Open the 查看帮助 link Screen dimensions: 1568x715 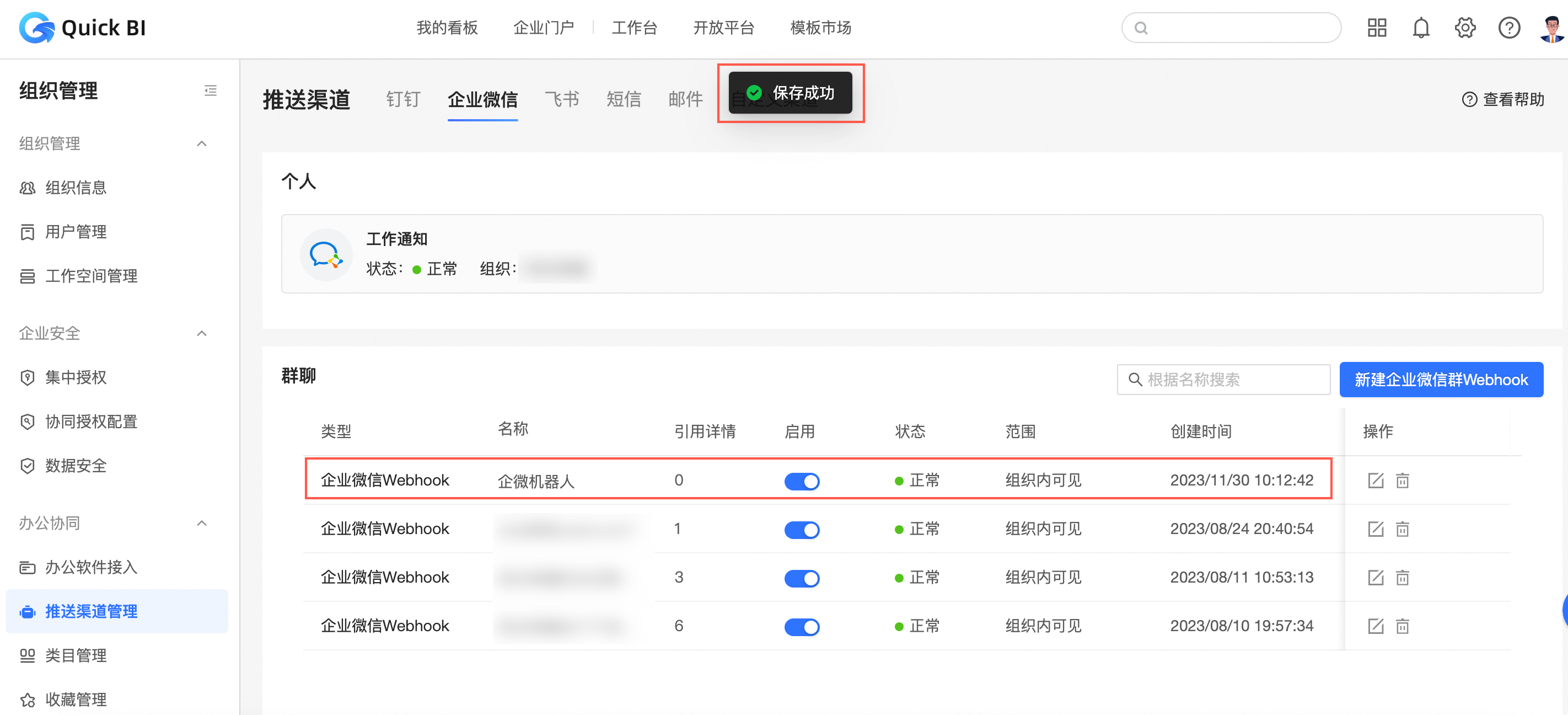coord(1503,99)
